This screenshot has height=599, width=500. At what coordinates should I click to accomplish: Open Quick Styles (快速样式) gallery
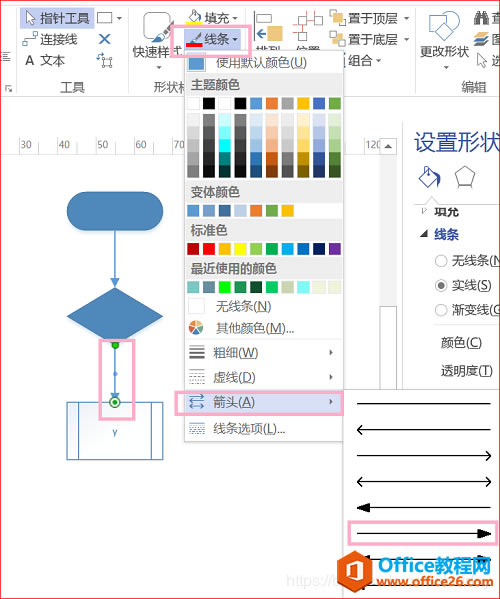157,40
